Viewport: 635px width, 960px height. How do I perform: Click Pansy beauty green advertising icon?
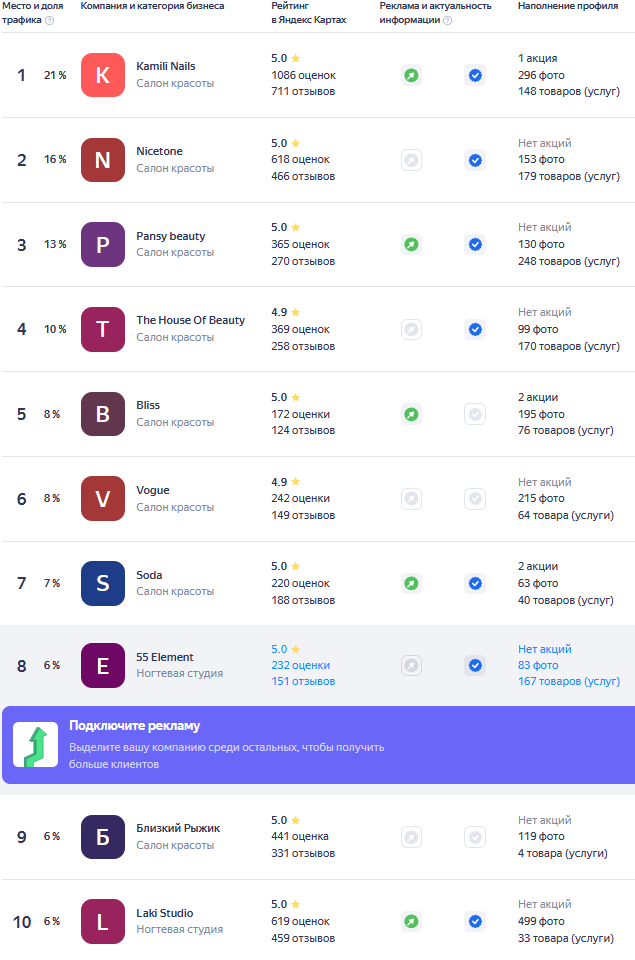(x=411, y=244)
